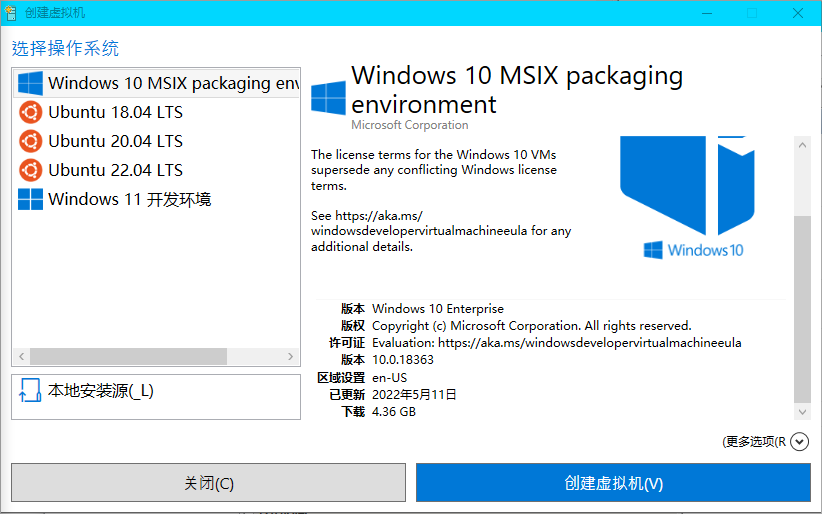This screenshot has width=822, height=514.
Task: Select Ubuntu 22.04 LTS from the list
Action: 156,170
